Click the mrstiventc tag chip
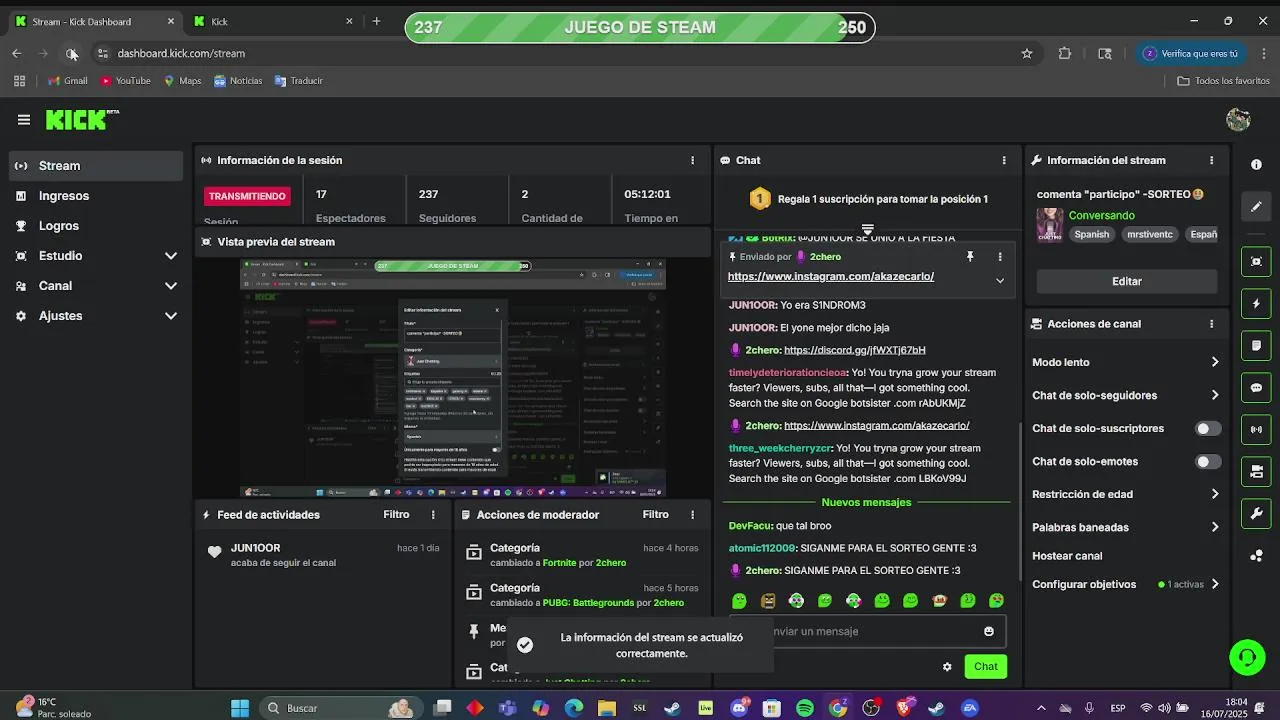Screen dimensions: 1280x720 point(1149,234)
